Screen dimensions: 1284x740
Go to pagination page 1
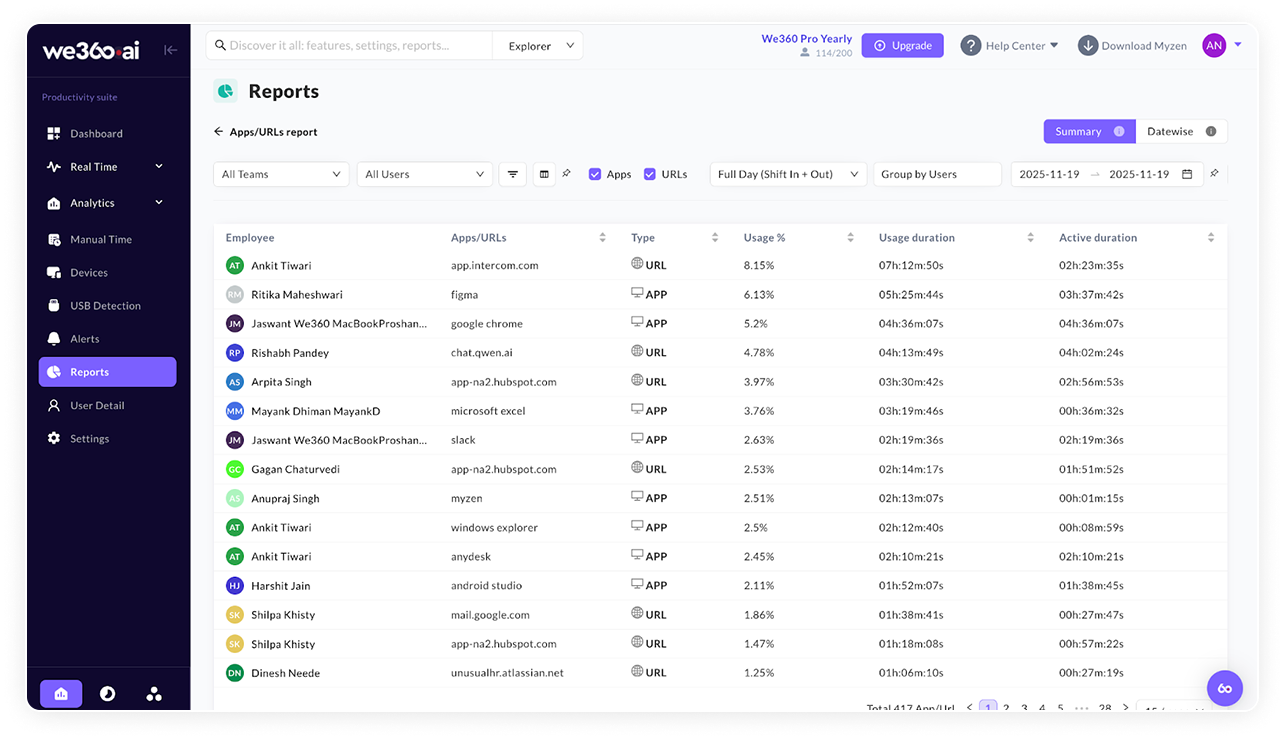988,707
